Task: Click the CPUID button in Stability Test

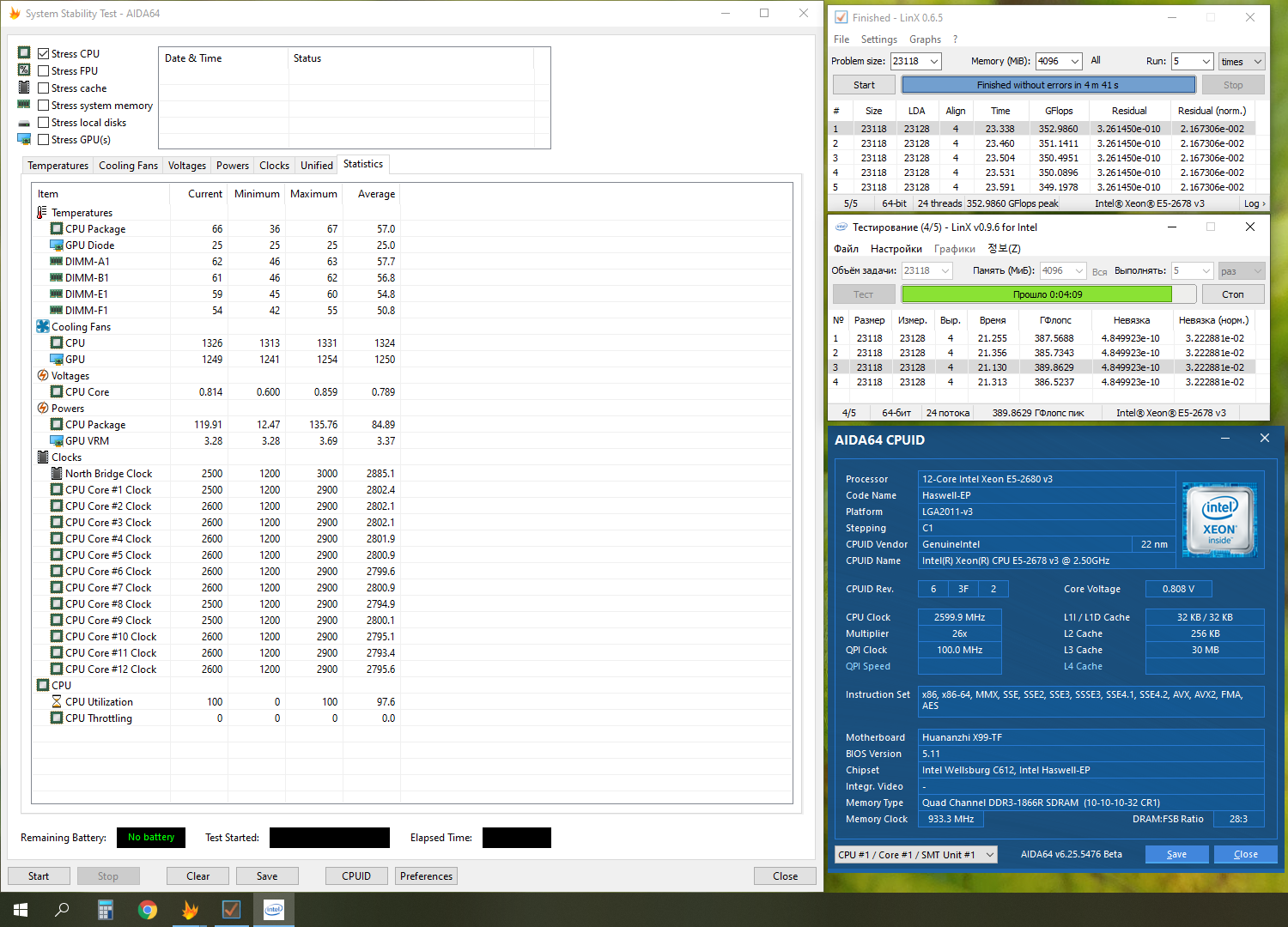Action: coord(356,876)
